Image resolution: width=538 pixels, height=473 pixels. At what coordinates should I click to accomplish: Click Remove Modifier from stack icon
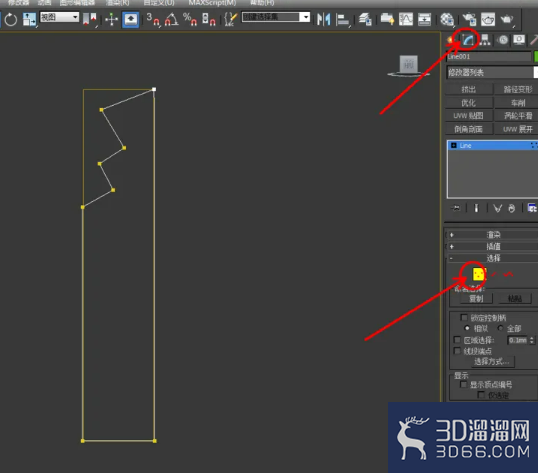512,208
